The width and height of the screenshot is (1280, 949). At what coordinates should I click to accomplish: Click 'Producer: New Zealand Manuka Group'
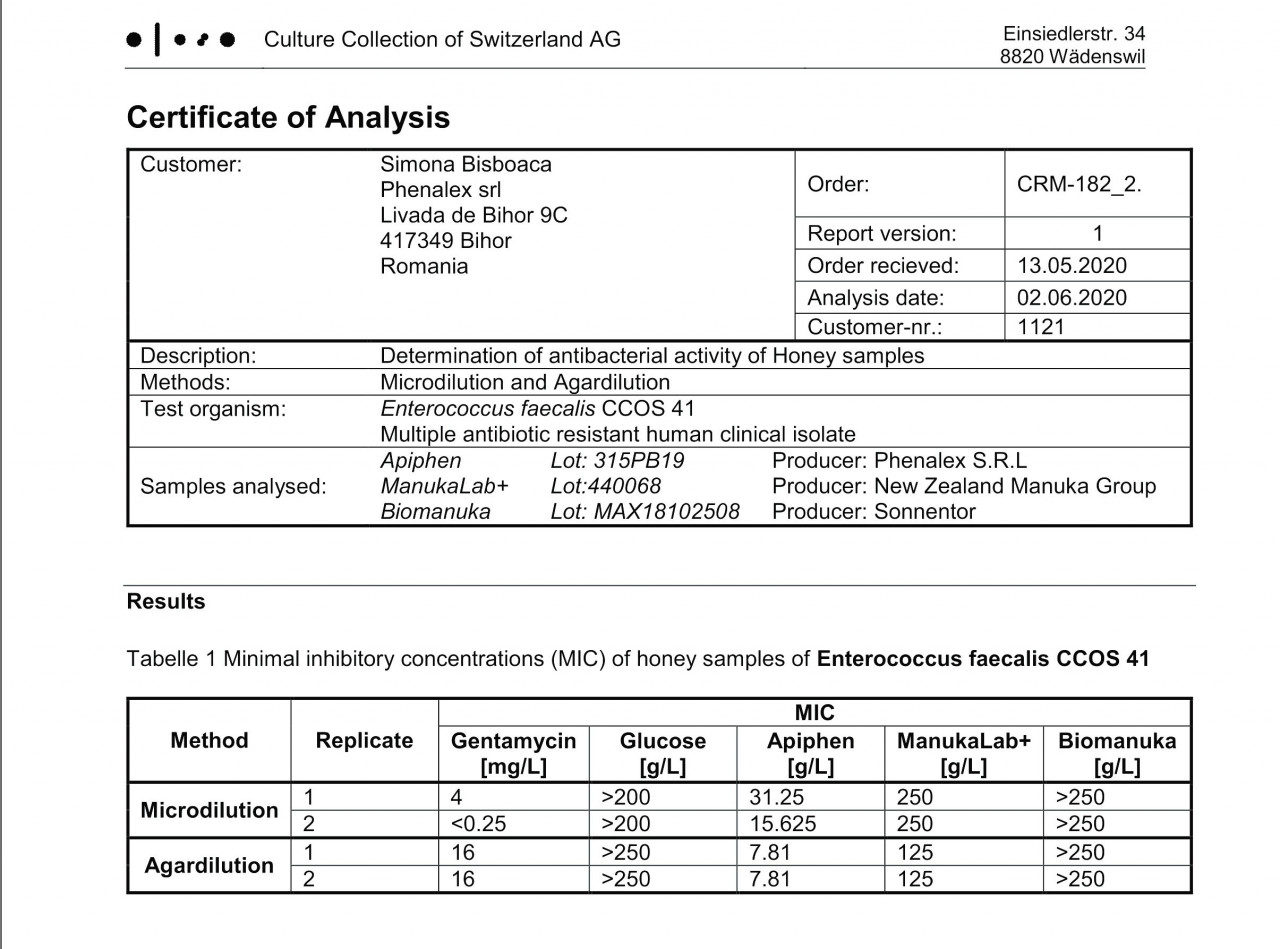click(x=964, y=487)
